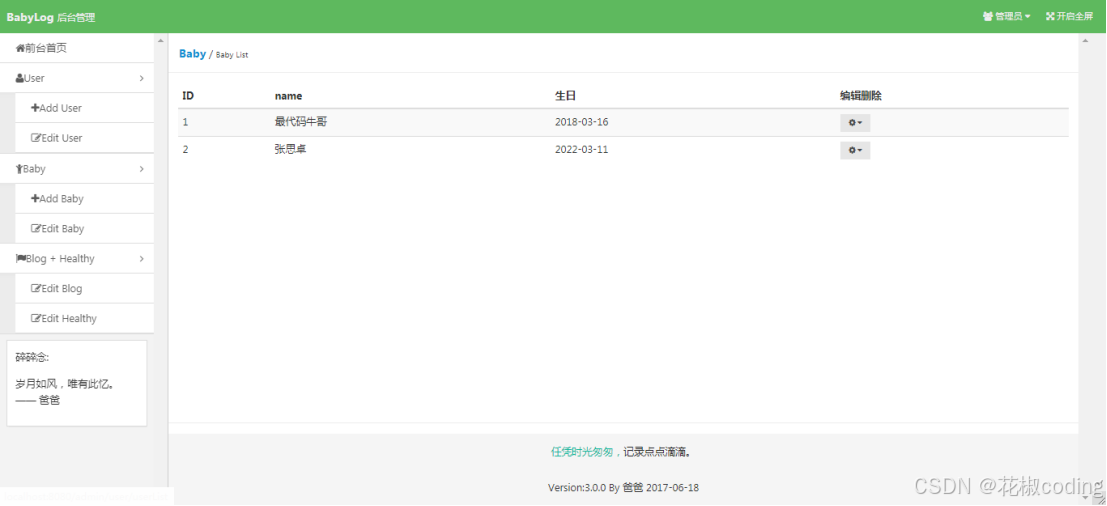The image size is (1107, 506).
Task: Click 开启全屏 to go fullscreen
Action: pyautogui.click(x=1069, y=16)
